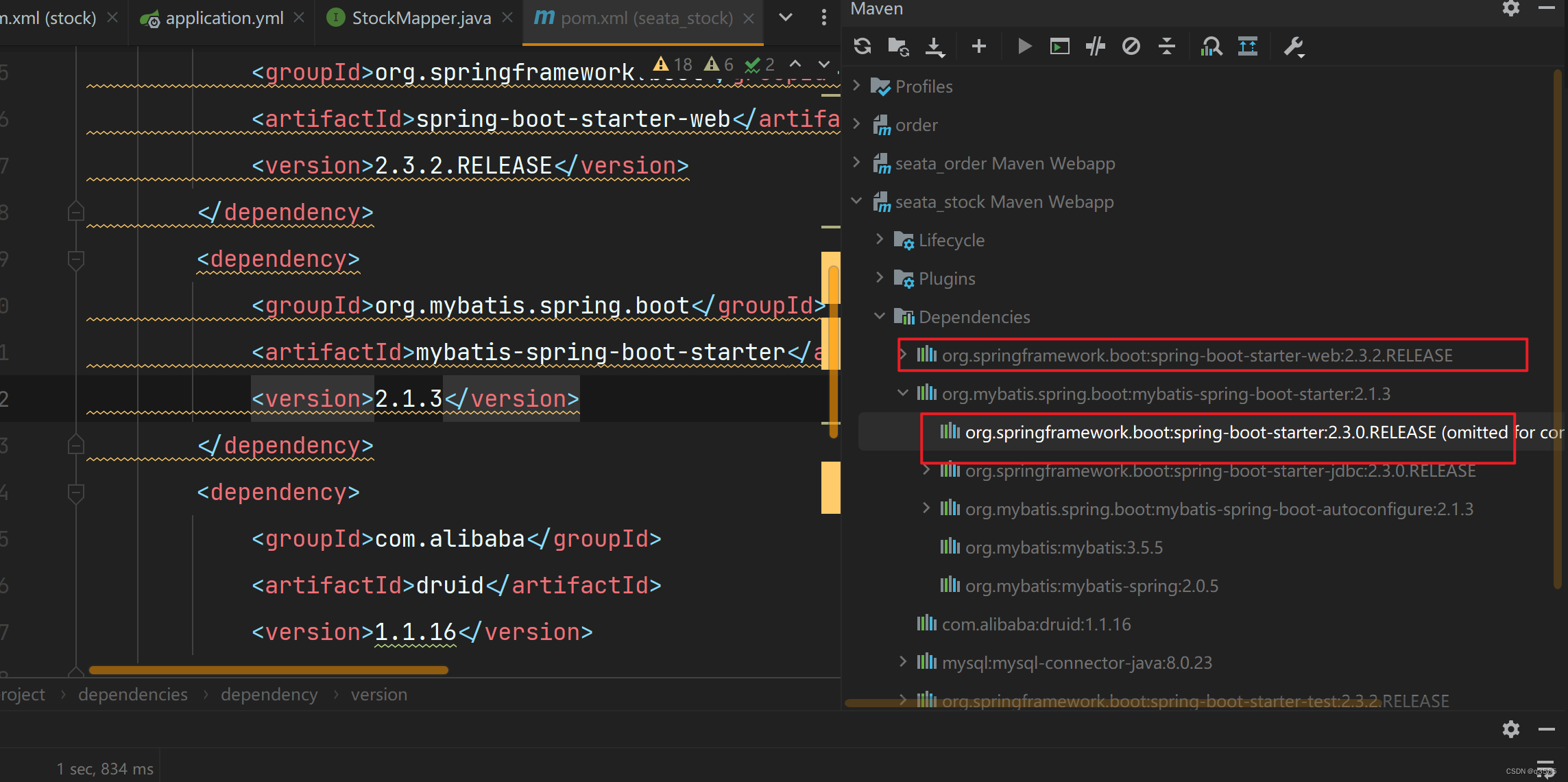The width and height of the screenshot is (1568, 782).
Task: Click Generate Sources and Update Folders icon
Action: pyautogui.click(x=898, y=47)
